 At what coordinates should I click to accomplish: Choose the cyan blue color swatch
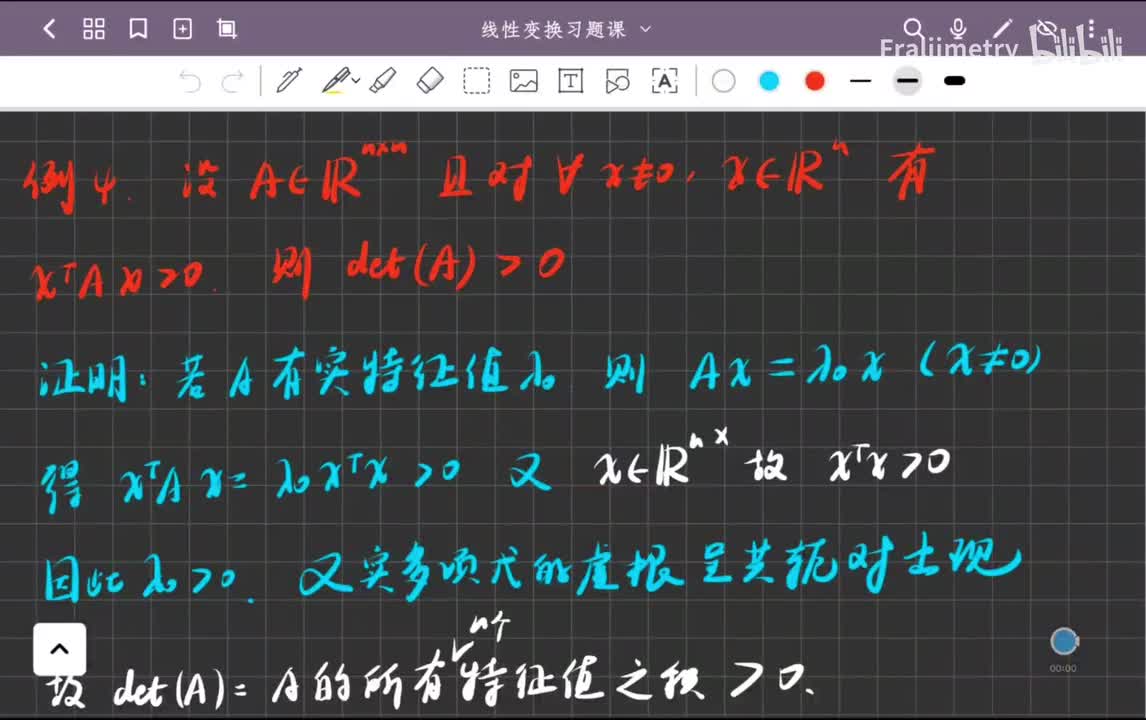769,80
